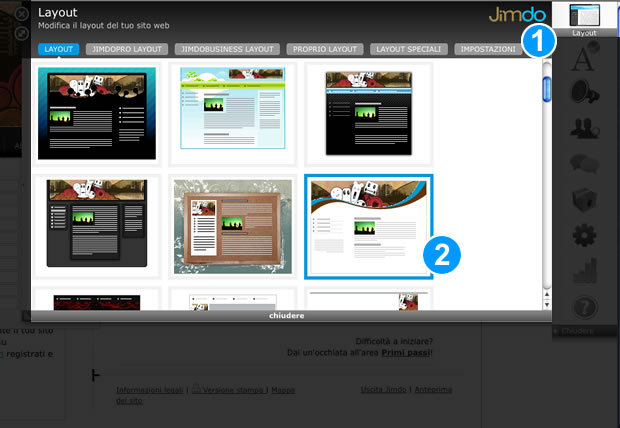Open the IMPOSTAZIONI tab
This screenshot has width=620, height=428.
(488, 49)
